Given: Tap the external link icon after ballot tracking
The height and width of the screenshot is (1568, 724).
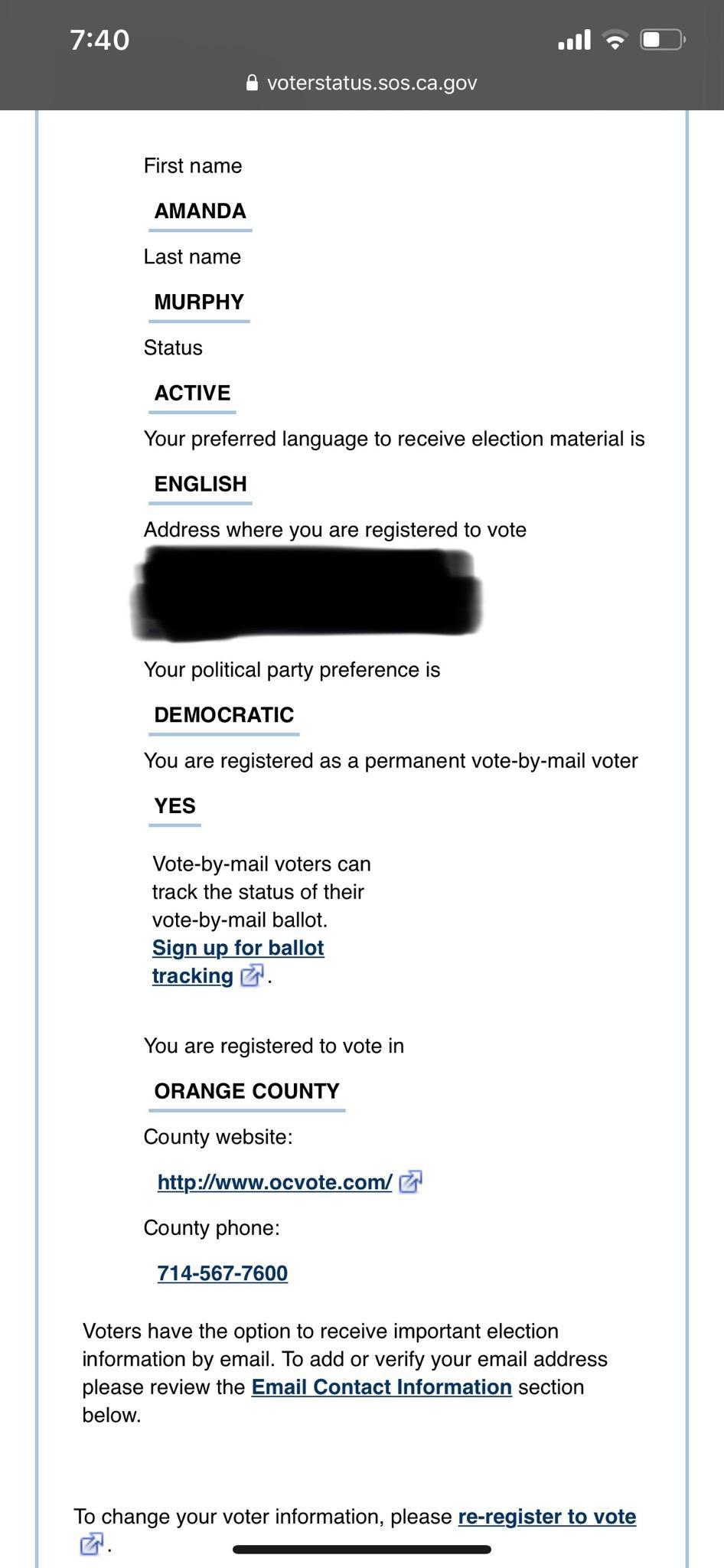Looking at the screenshot, I should (251, 975).
